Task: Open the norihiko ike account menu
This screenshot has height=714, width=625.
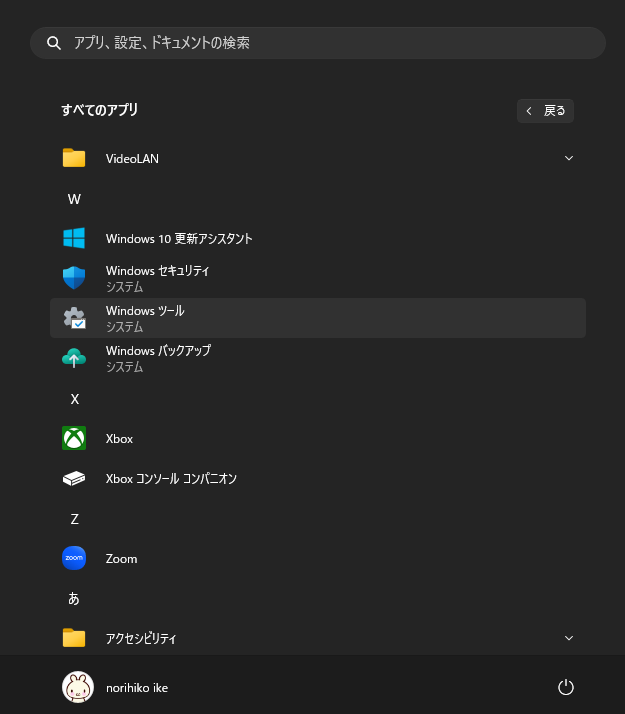Action: click(115, 687)
